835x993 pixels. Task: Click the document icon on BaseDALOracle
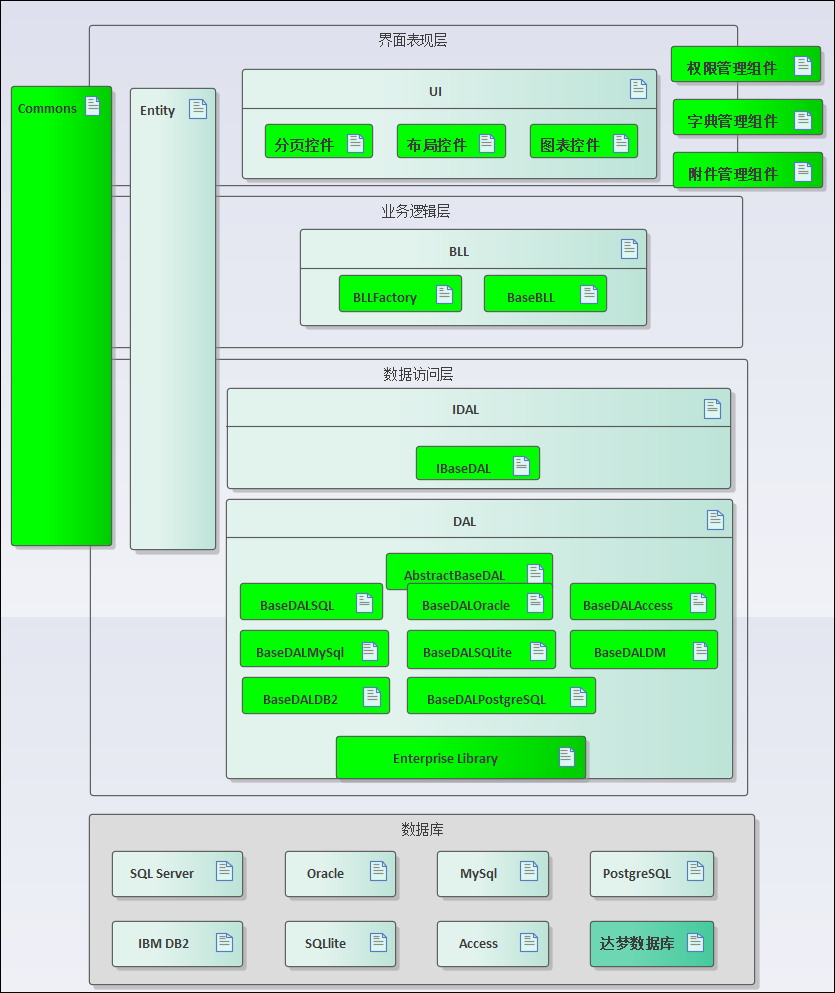[x=536, y=603]
